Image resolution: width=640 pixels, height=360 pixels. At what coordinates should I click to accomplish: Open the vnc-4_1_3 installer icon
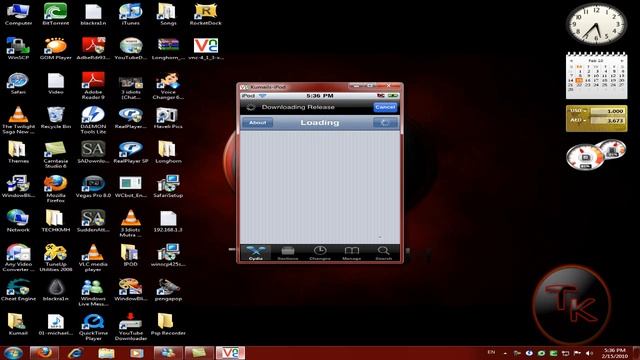206,49
